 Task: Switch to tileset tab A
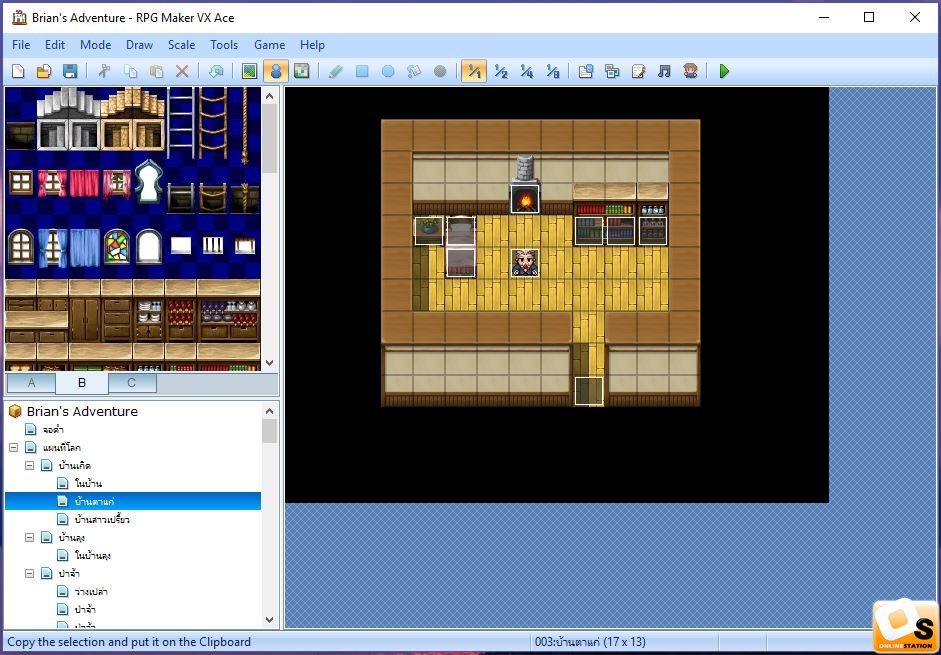tap(31, 383)
